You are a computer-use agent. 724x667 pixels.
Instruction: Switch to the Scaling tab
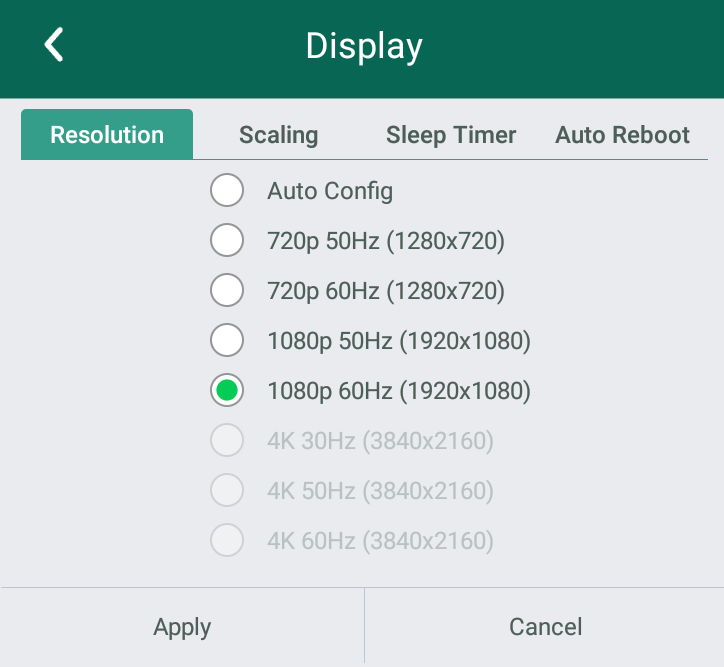click(278, 135)
